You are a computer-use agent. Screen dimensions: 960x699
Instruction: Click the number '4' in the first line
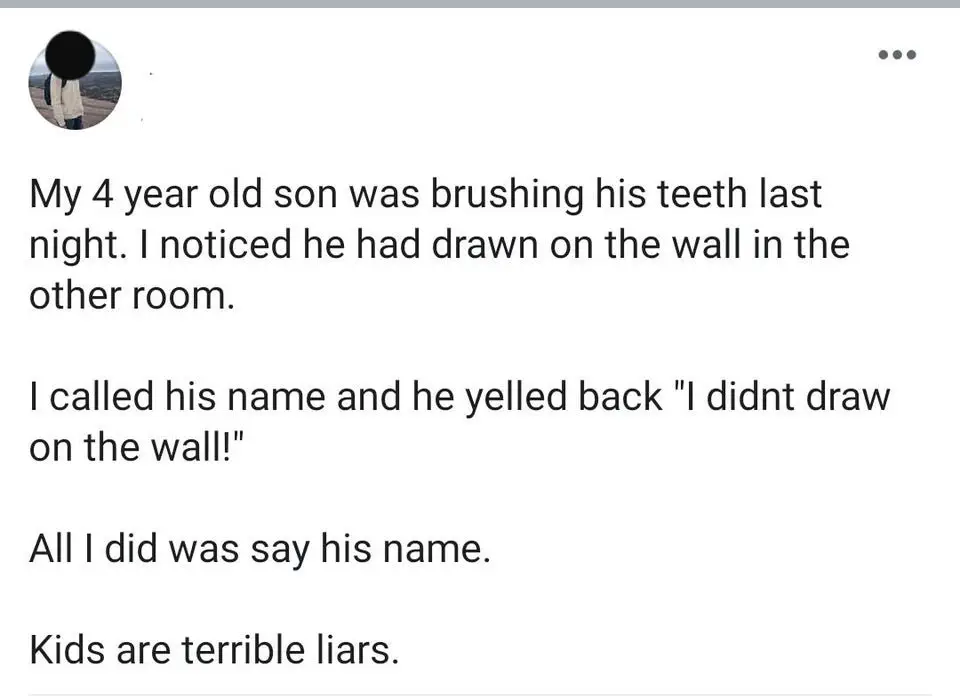pos(102,195)
